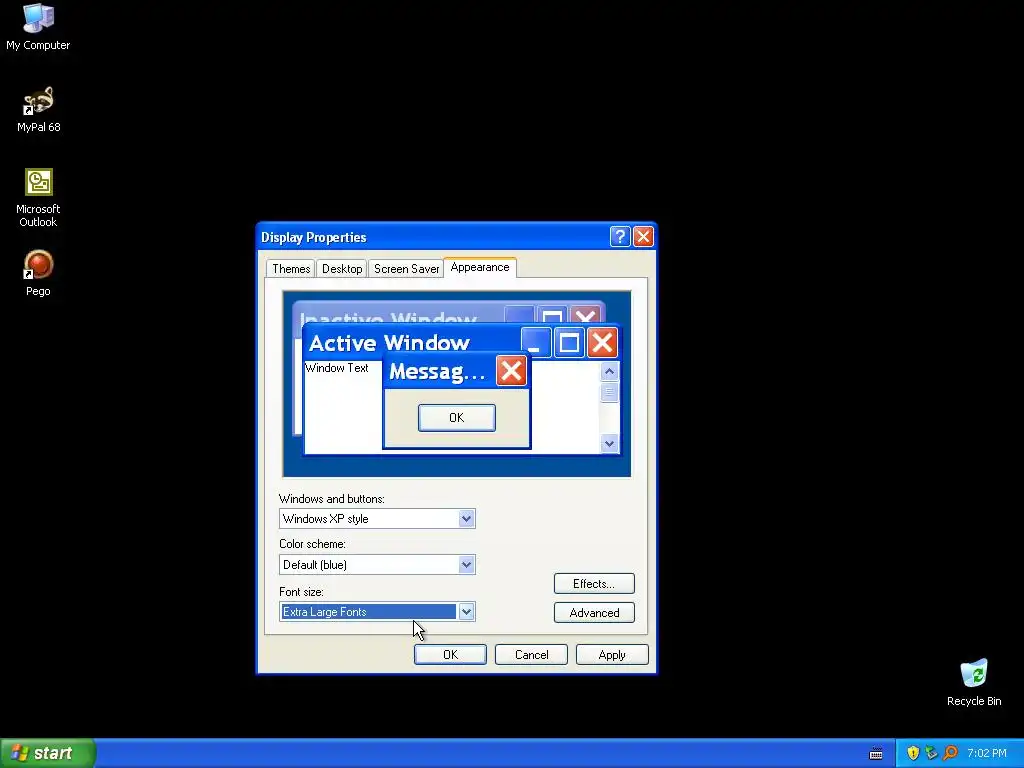Open the Windows and buttons dropdown
This screenshot has width=1024, height=768.
point(466,519)
